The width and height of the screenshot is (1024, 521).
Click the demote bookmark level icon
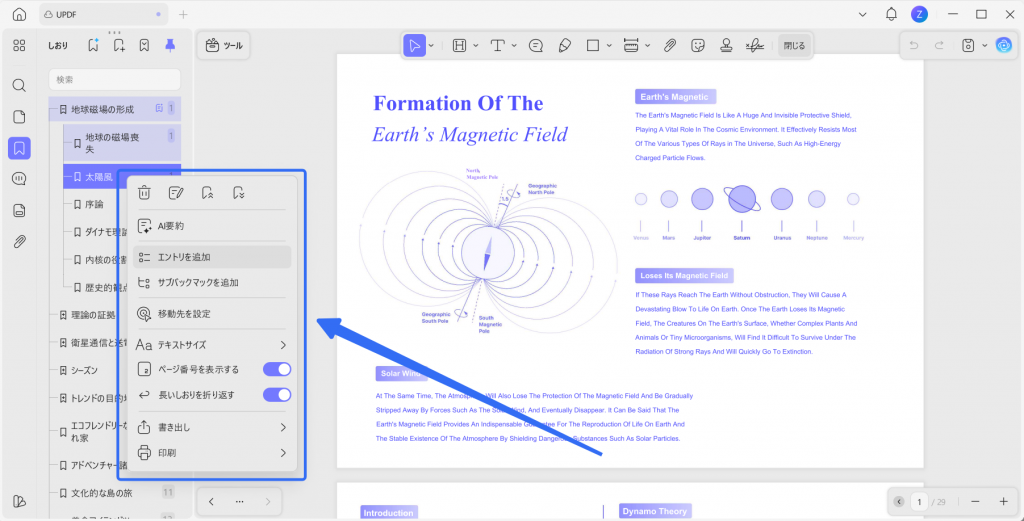pyautogui.click(x=239, y=193)
